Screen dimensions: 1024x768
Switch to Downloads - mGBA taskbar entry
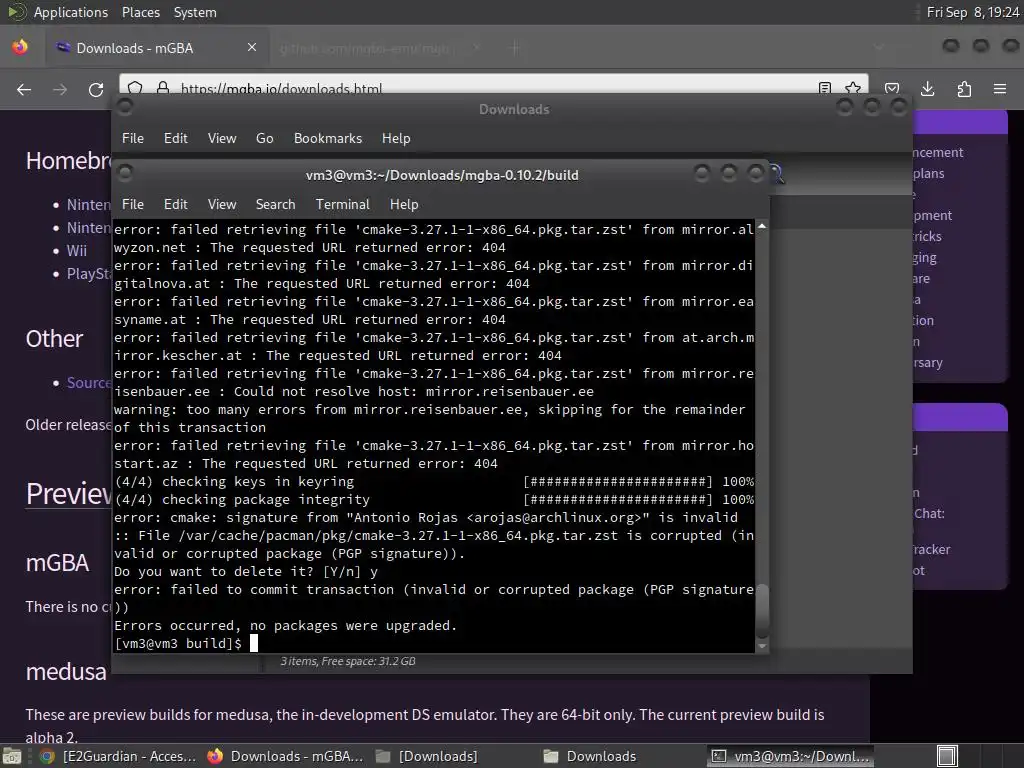tap(285, 756)
